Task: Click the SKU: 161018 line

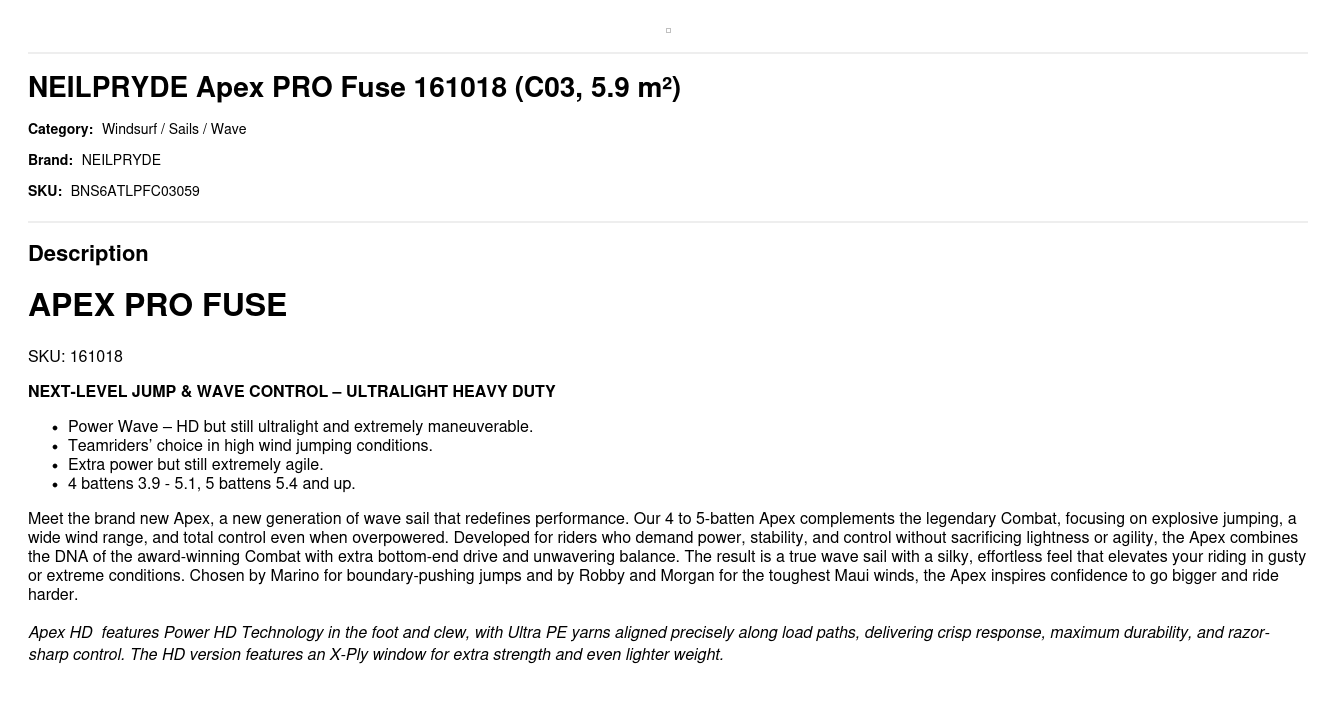Action: [x=75, y=357]
